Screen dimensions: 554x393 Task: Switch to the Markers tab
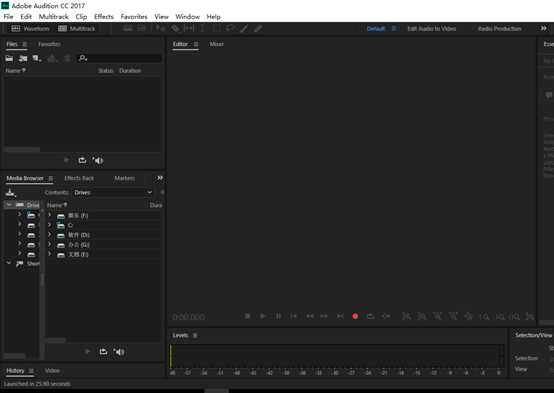pyautogui.click(x=124, y=178)
